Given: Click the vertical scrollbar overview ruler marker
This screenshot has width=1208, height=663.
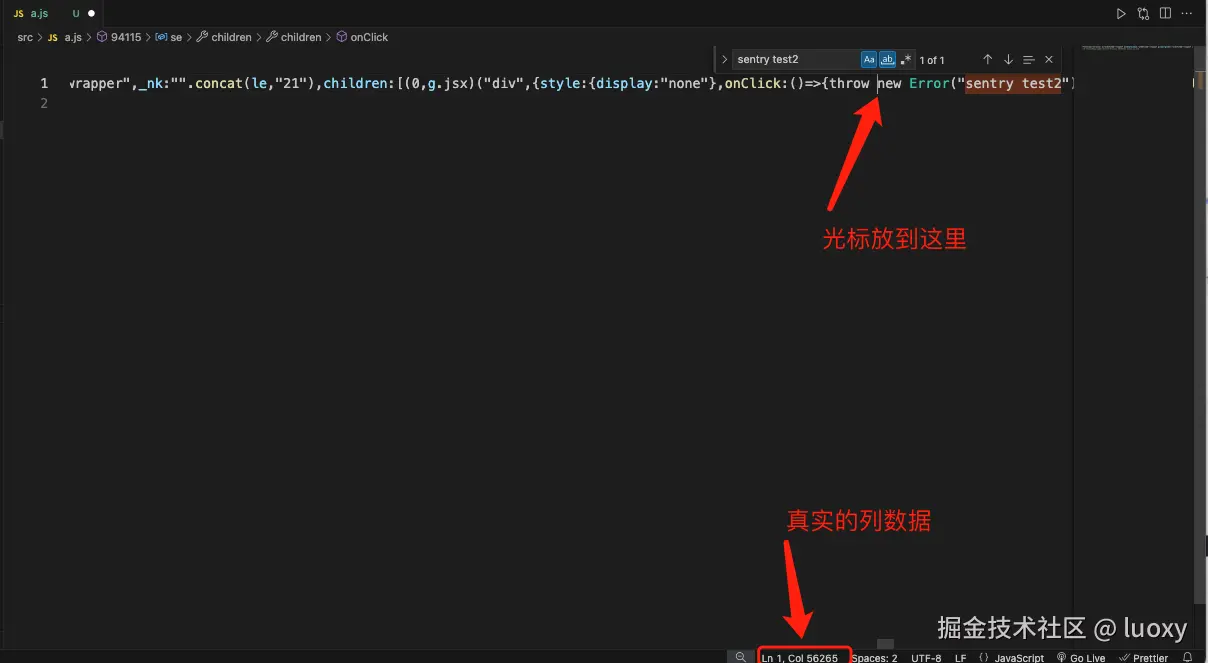Looking at the screenshot, I should point(1200,83).
